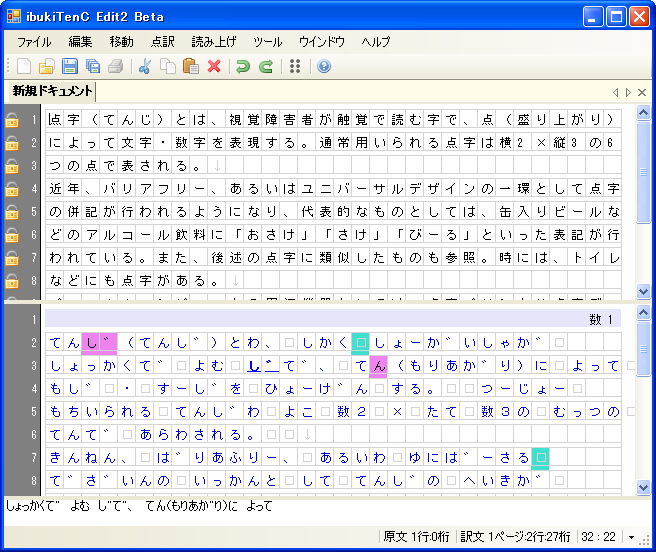Click the Open folder toolbar icon
The width and height of the screenshot is (656, 552).
coord(46,66)
